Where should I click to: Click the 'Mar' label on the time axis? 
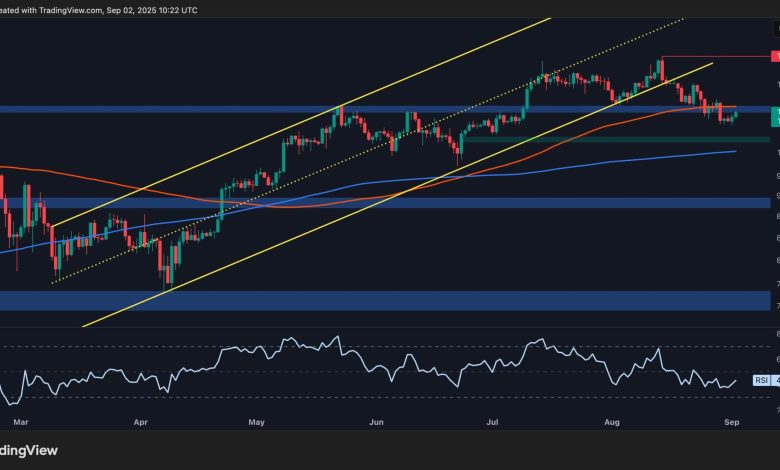coord(21,422)
